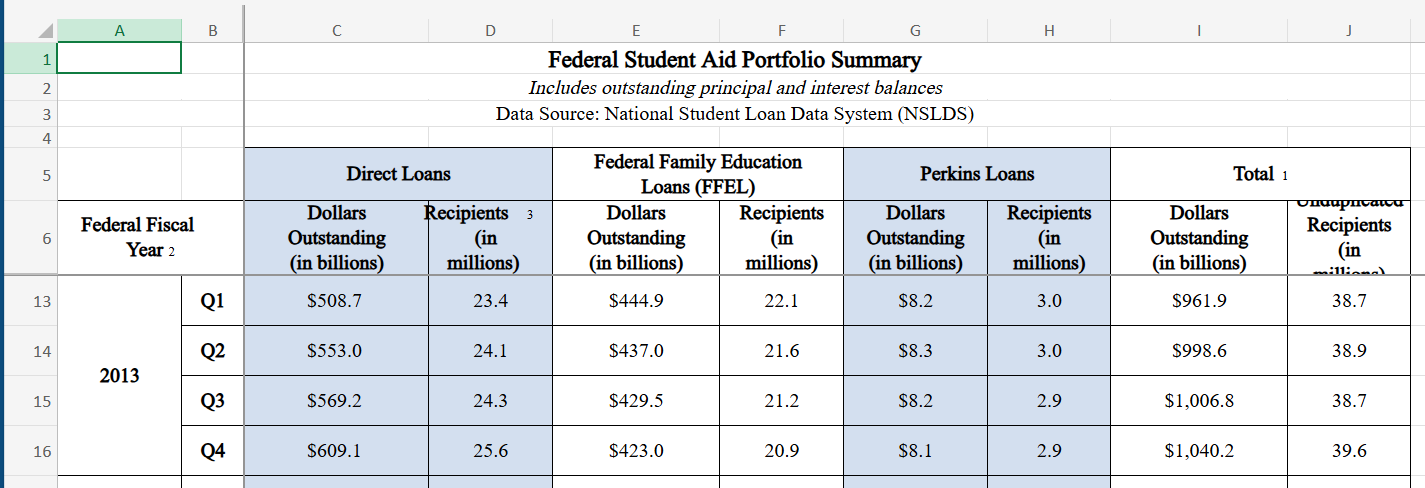Click the 39.6 recipients cell in Q4
The image size is (1425, 488).
click(1349, 451)
